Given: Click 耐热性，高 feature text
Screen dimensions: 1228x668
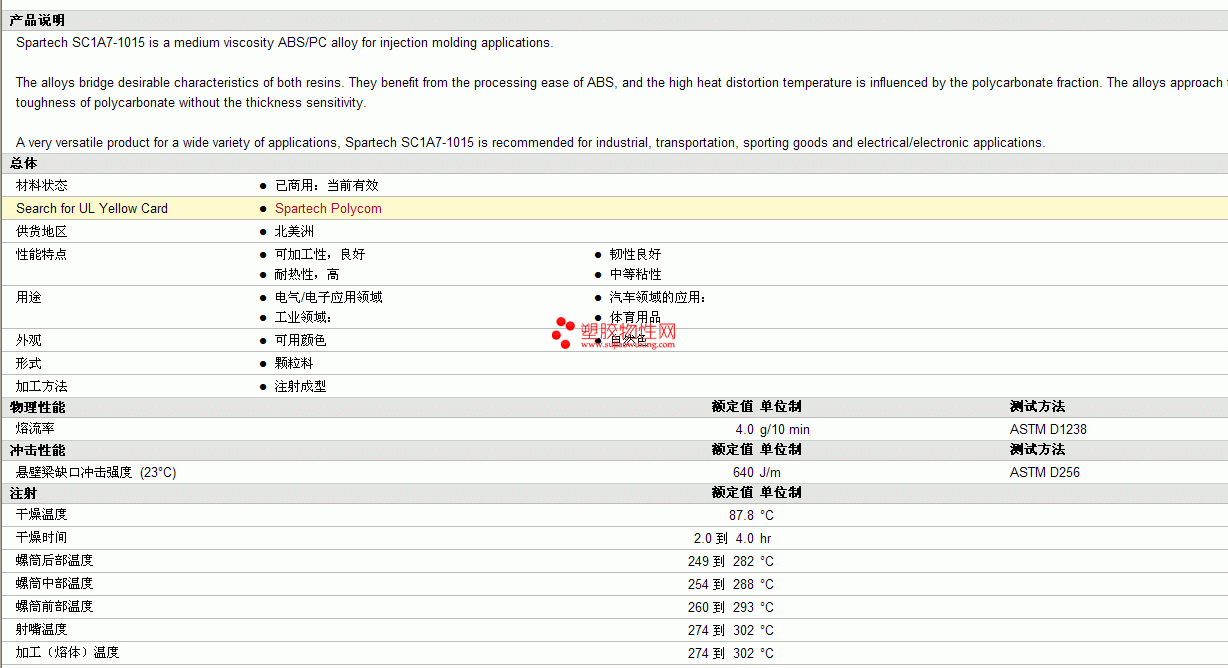Looking at the screenshot, I should coord(307,275).
